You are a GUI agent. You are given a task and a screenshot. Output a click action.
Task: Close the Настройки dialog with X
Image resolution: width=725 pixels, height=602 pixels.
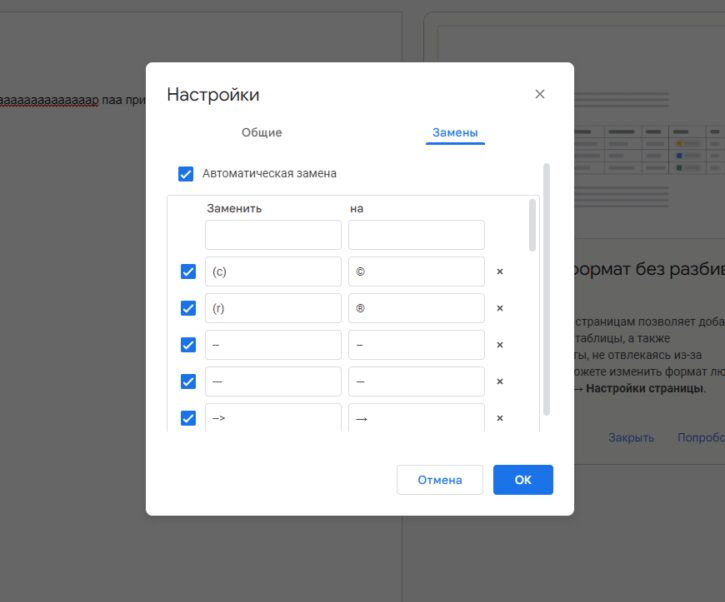point(540,94)
